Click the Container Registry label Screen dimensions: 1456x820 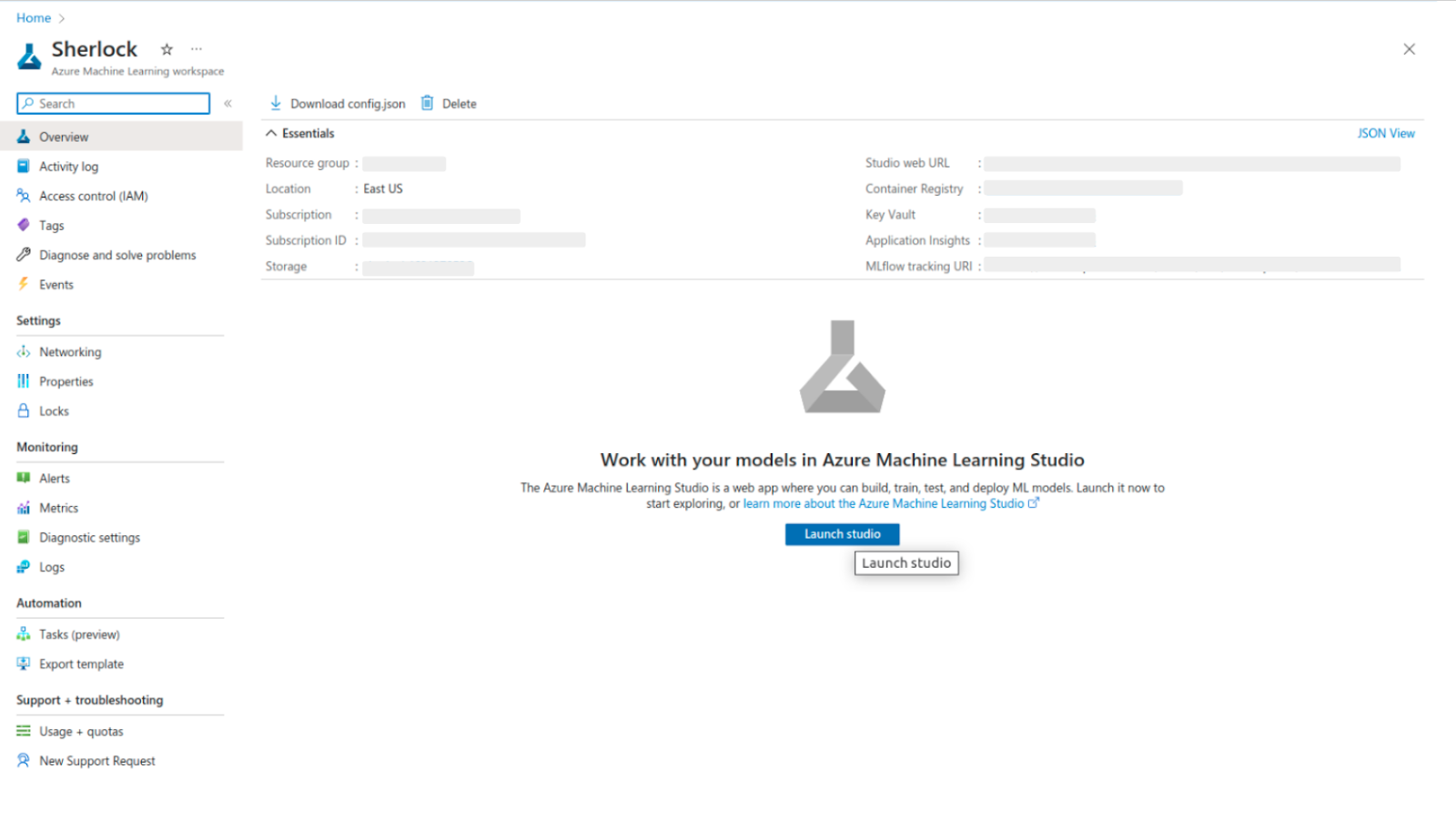tap(914, 188)
